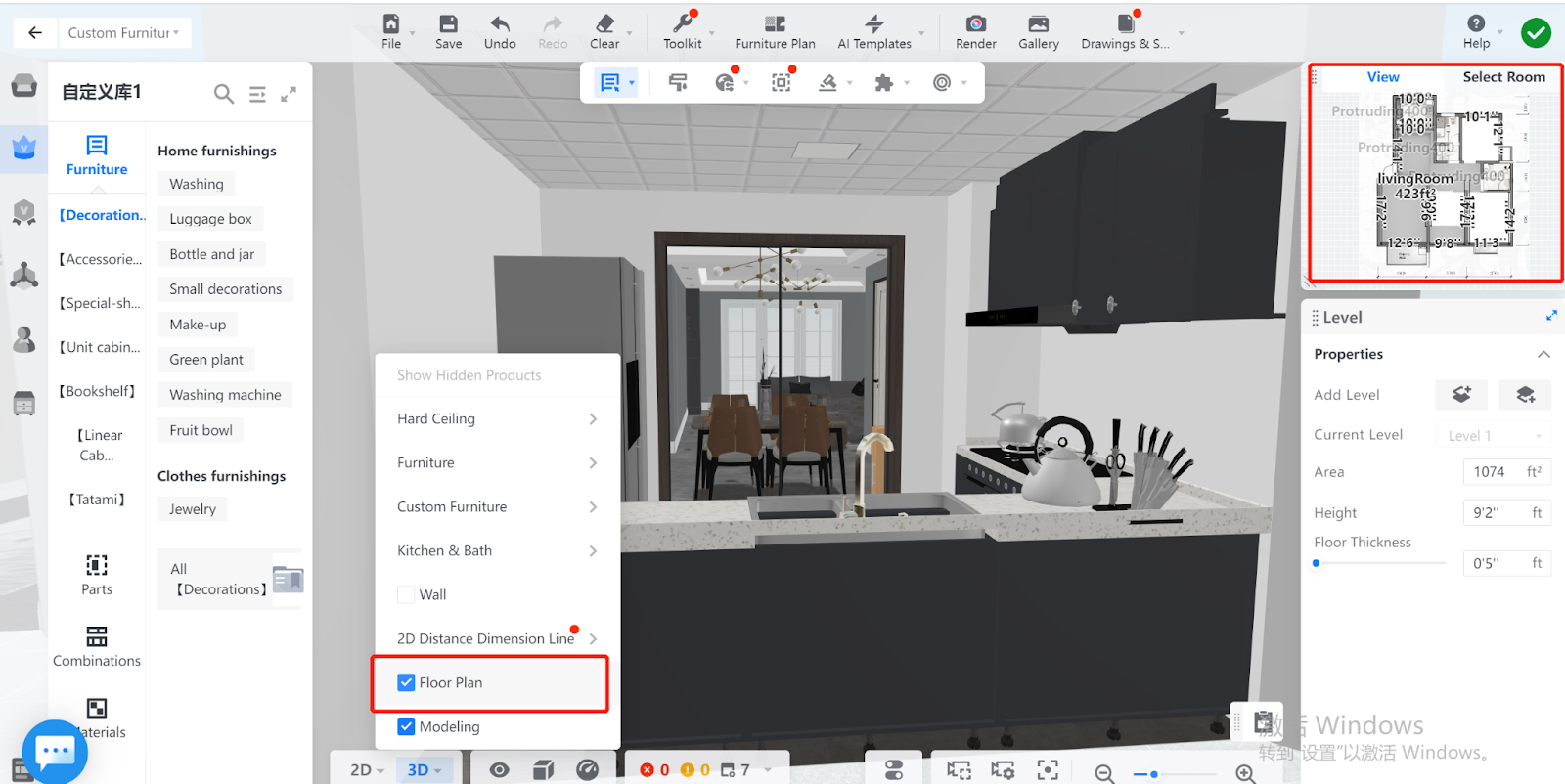Open the chat support bubble
Screen dimensions: 1565x784
coord(55,752)
